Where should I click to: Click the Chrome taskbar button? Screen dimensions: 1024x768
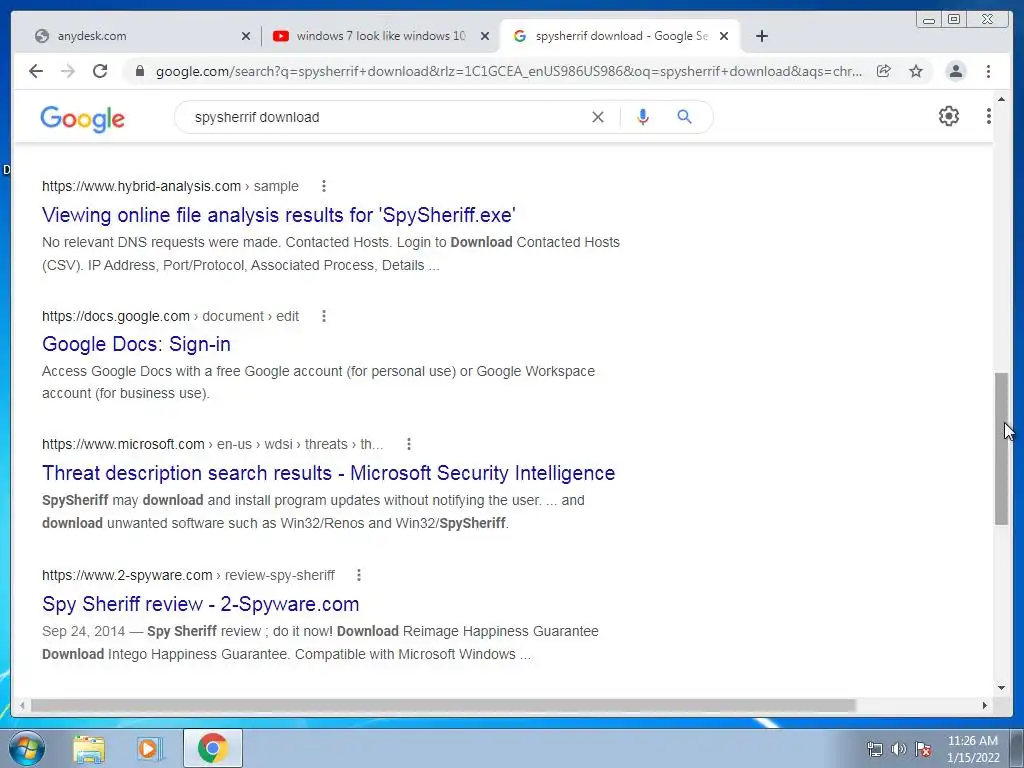coord(213,748)
